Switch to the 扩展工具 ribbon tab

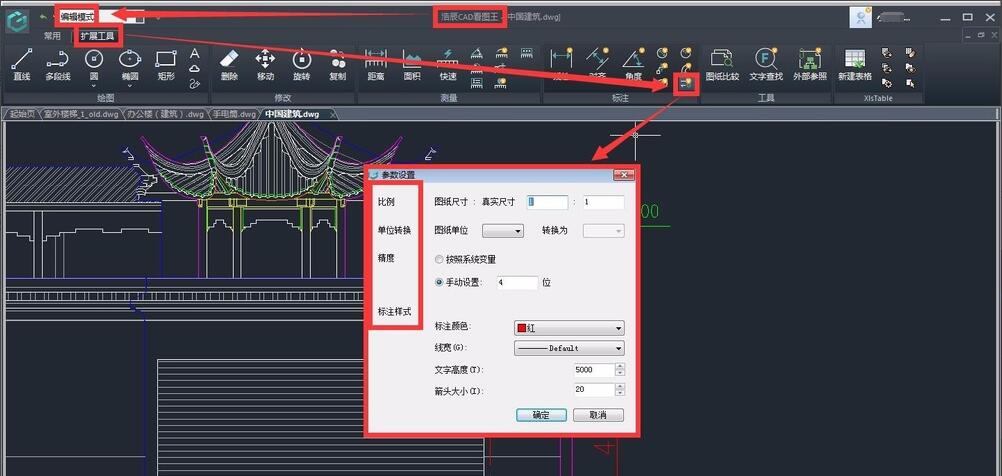point(98,36)
